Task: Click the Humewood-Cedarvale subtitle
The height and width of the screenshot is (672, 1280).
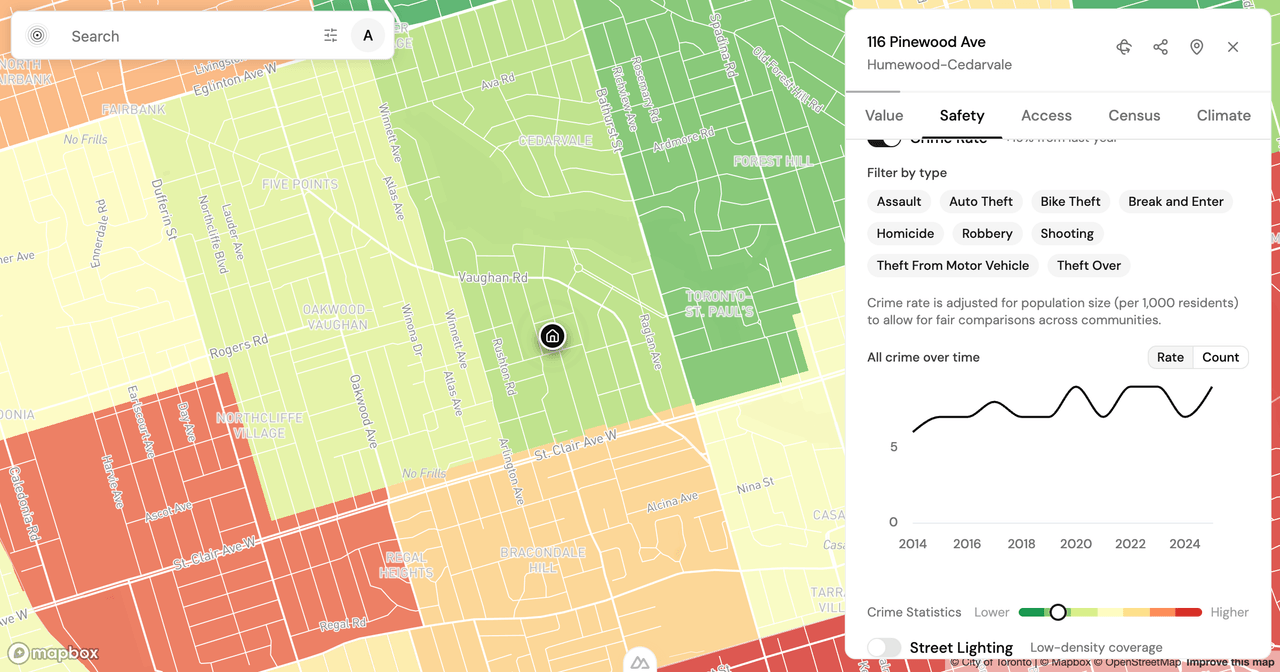Action: click(939, 65)
